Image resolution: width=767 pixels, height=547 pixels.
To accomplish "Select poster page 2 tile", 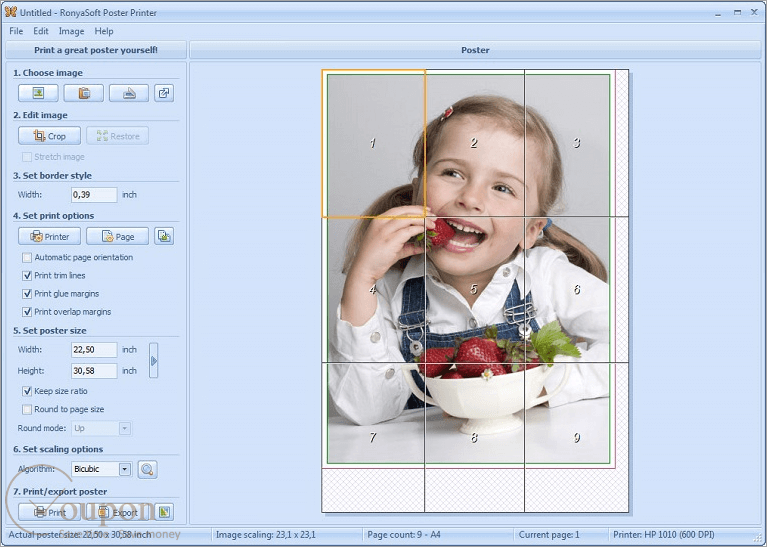I will click(x=474, y=143).
